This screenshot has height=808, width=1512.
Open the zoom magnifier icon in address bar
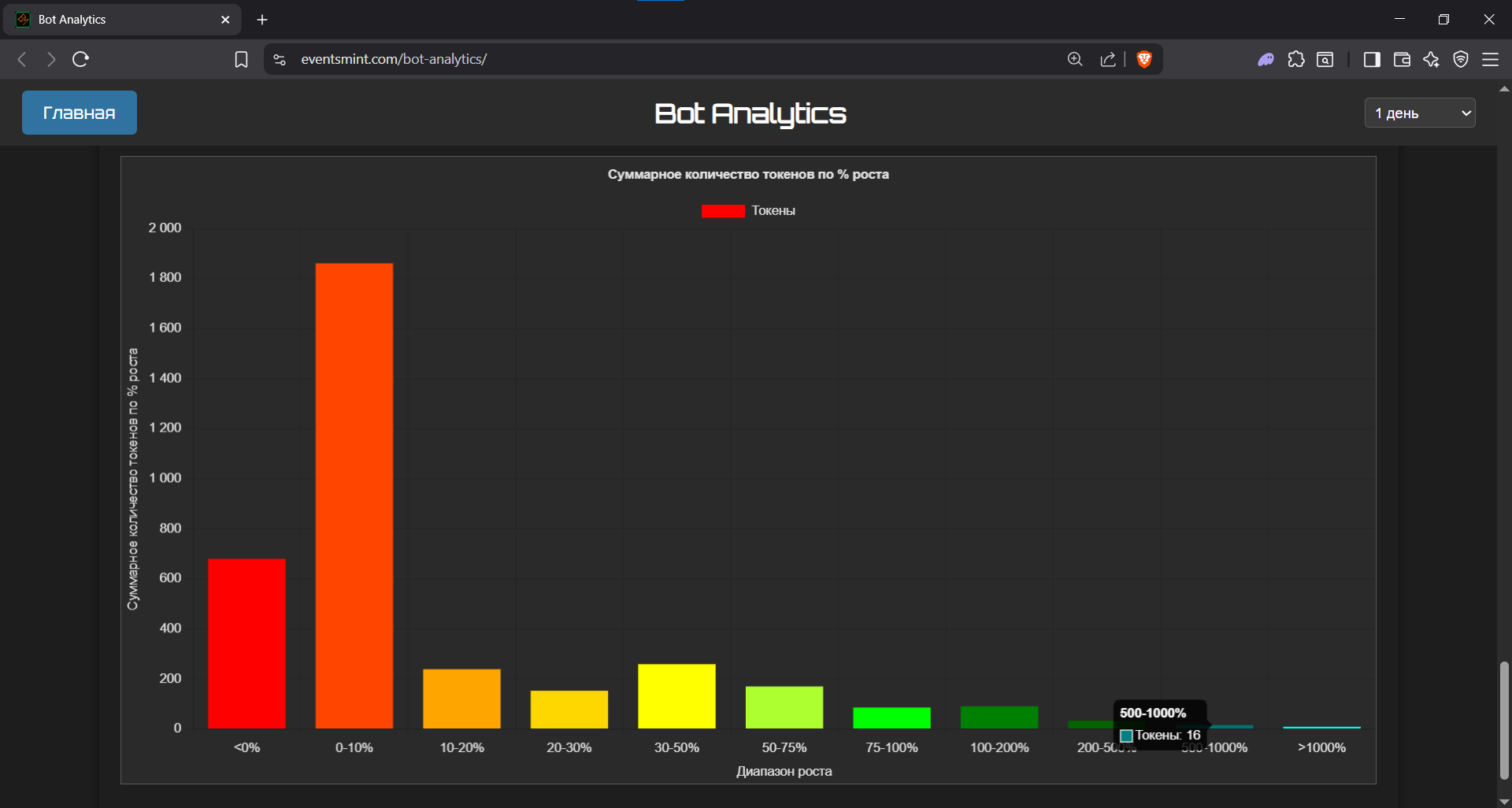pyautogui.click(x=1075, y=59)
